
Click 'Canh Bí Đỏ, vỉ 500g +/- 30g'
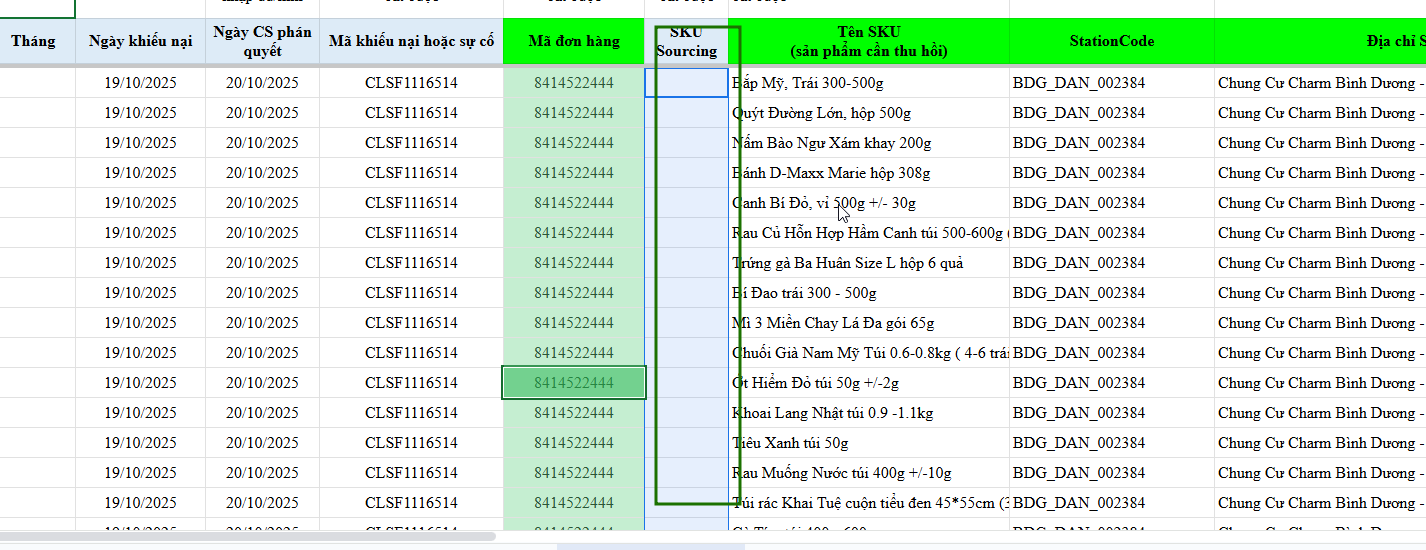pos(869,203)
